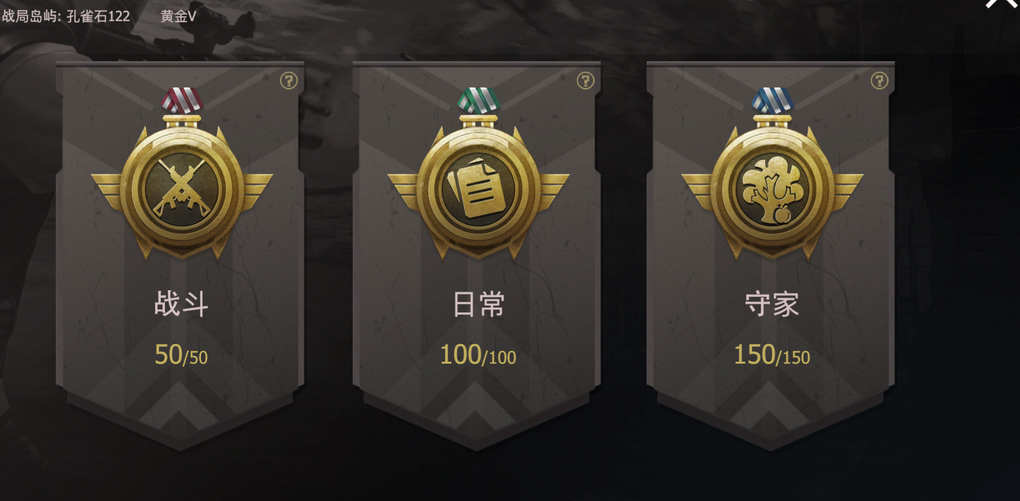Viewport: 1020px width, 501px height.
Task: Click the tree home-guard medal icon
Action: pyautogui.click(x=772, y=189)
